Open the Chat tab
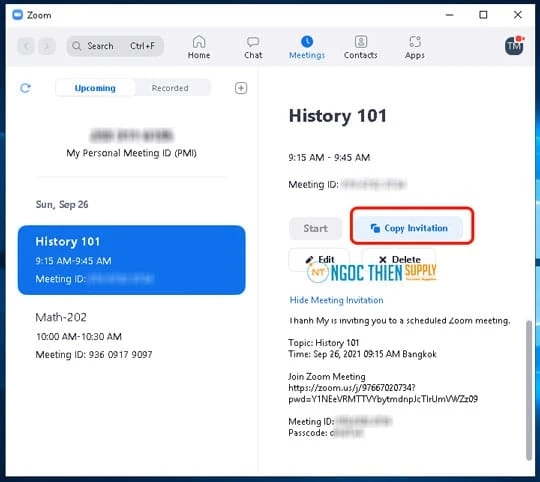The image size is (540, 482). pos(253,47)
